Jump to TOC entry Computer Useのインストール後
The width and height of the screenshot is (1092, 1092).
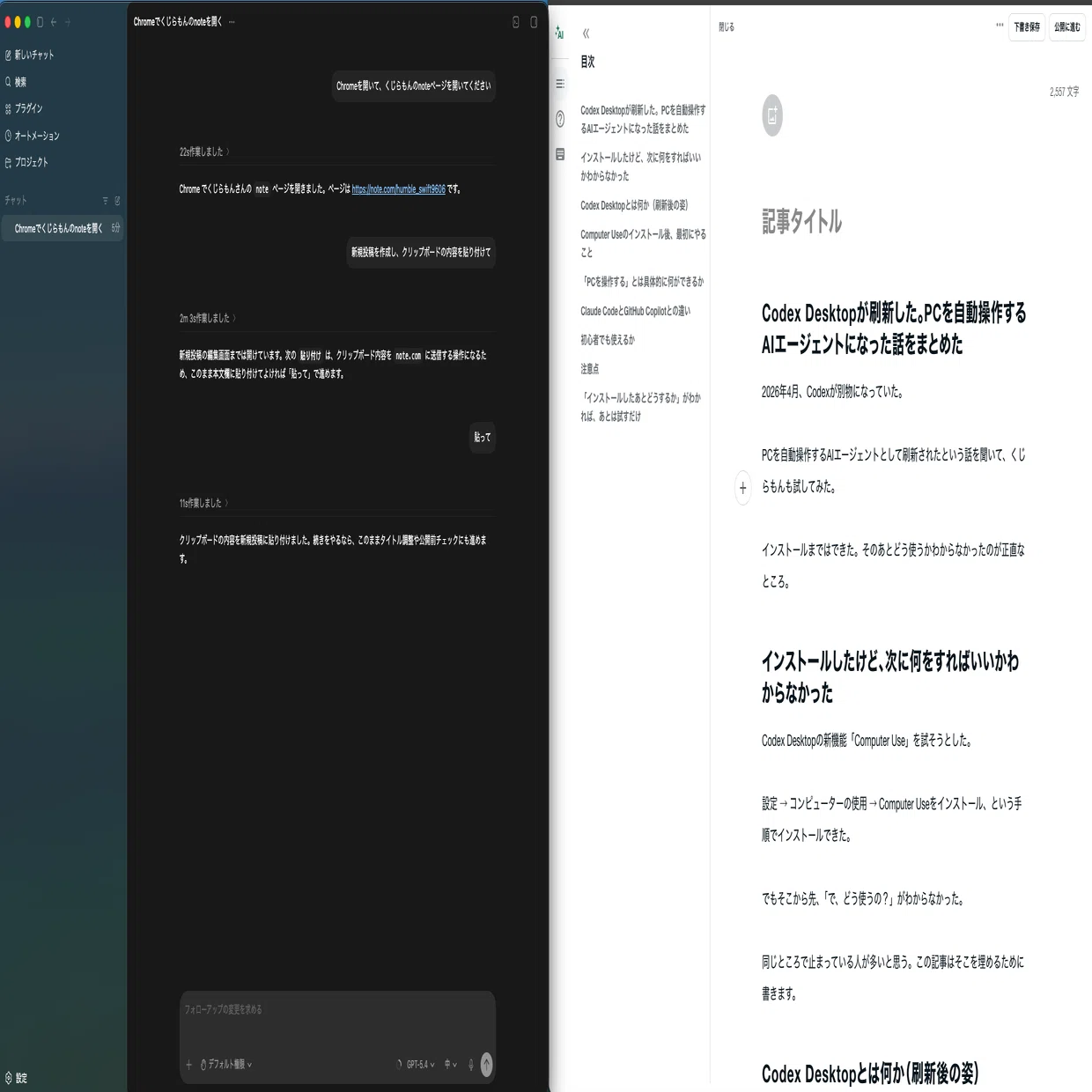point(643,243)
